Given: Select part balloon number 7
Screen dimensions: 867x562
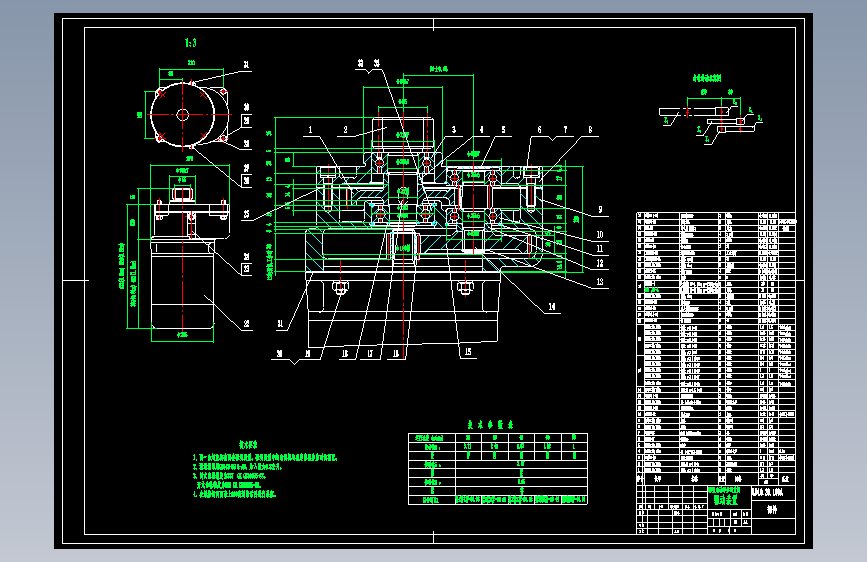Looking at the screenshot, I should click(565, 130).
